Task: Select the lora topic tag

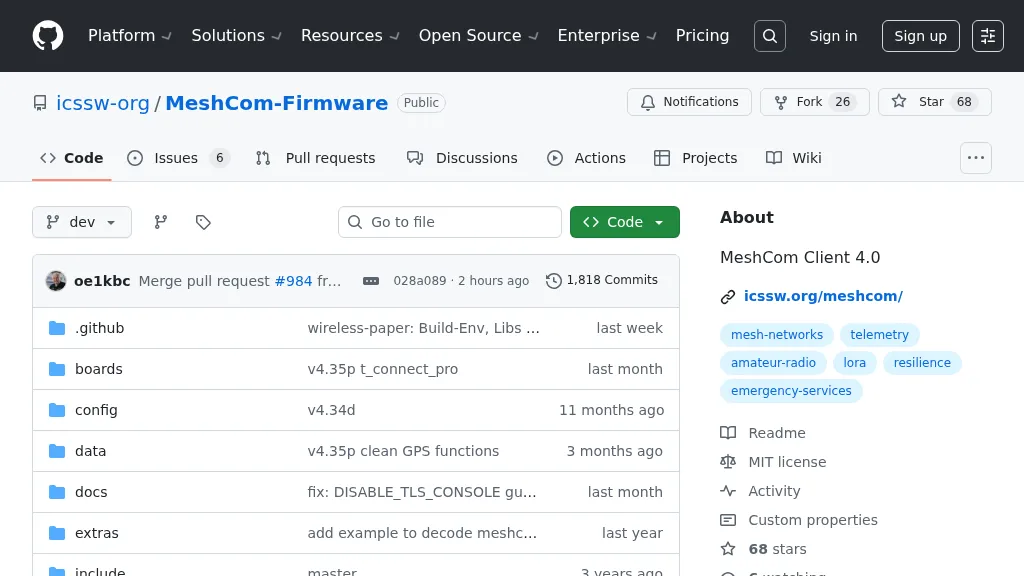Action: tap(854, 362)
